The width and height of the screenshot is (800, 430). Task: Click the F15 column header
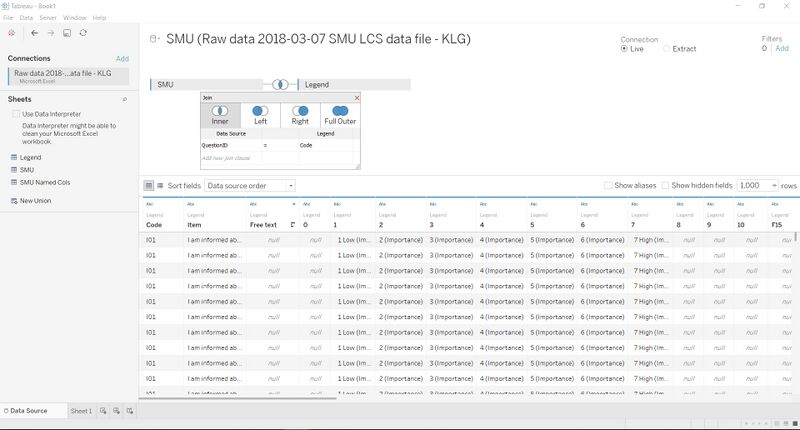click(777, 225)
